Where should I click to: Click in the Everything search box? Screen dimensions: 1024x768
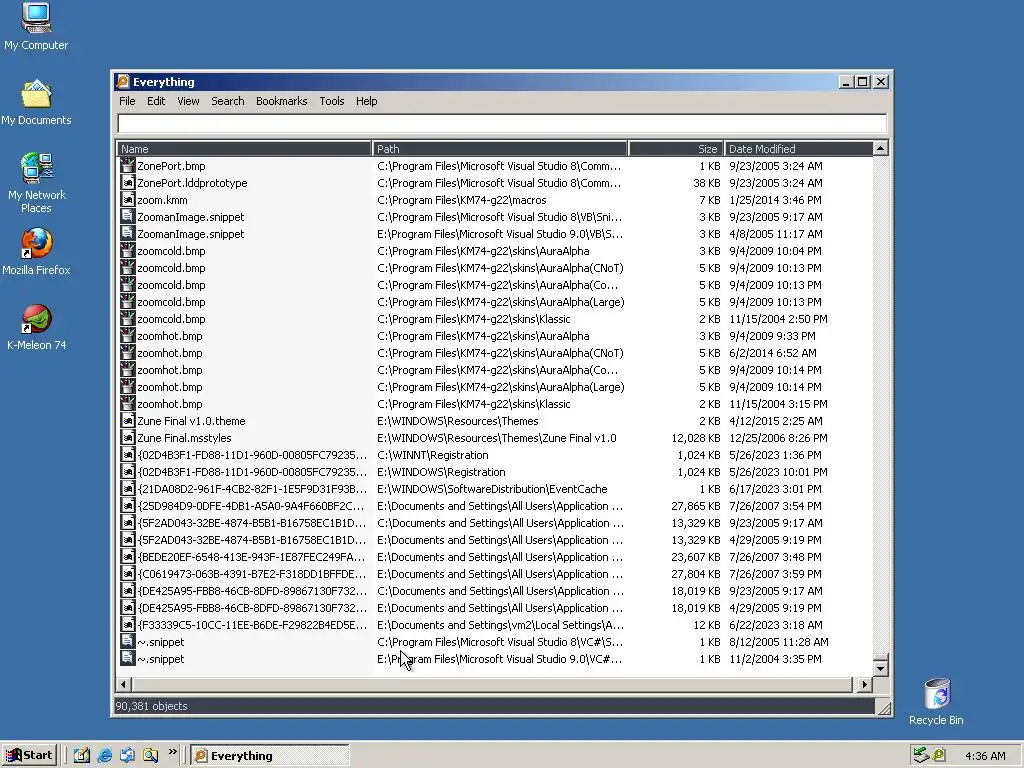click(502, 123)
